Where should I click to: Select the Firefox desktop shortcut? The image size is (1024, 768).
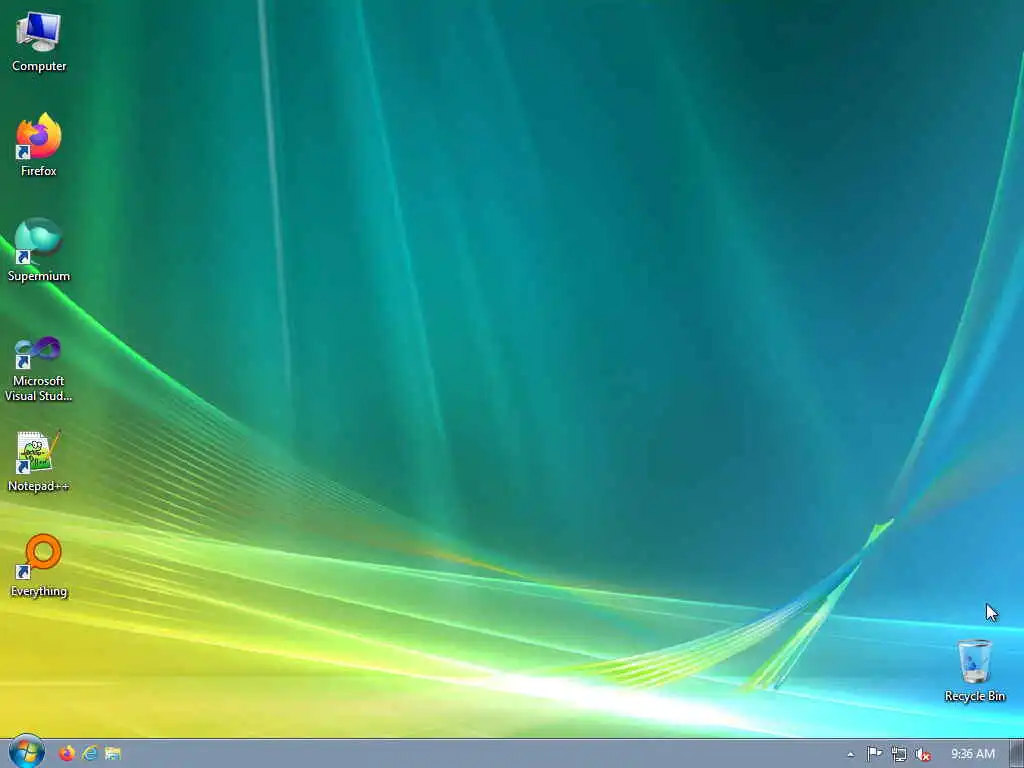(x=39, y=145)
